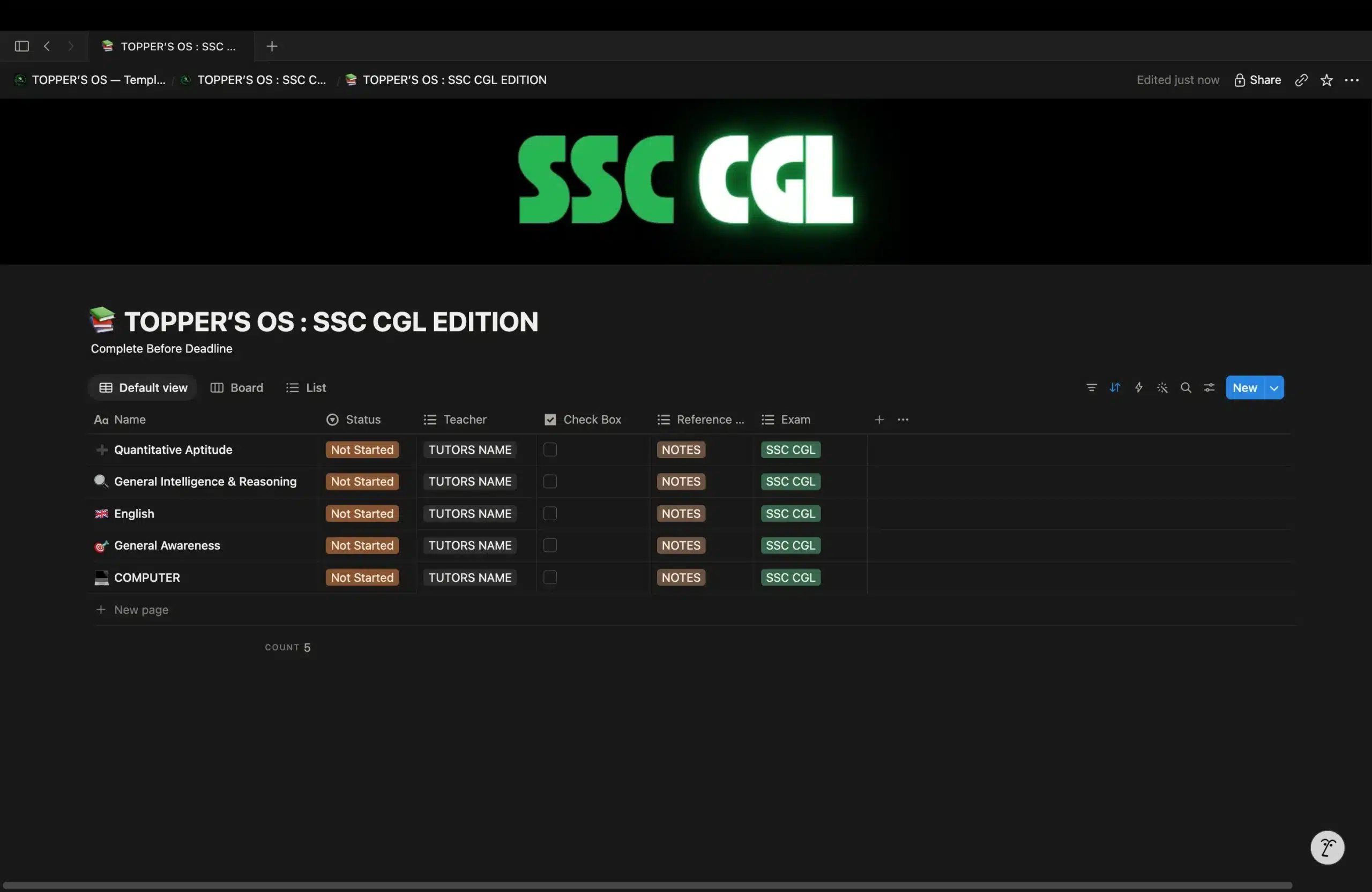Open column options three-dot icon

click(x=903, y=419)
